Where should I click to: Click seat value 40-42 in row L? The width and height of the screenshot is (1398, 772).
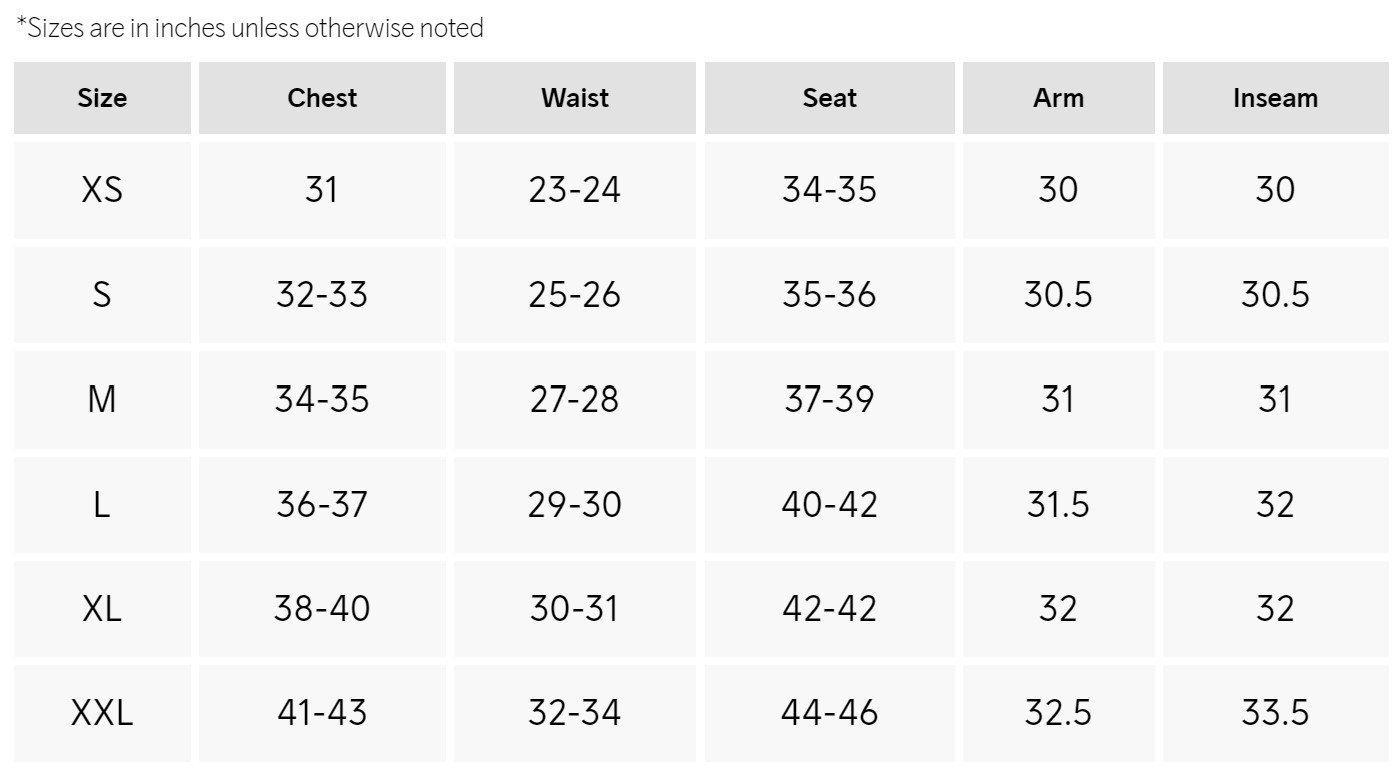point(829,504)
